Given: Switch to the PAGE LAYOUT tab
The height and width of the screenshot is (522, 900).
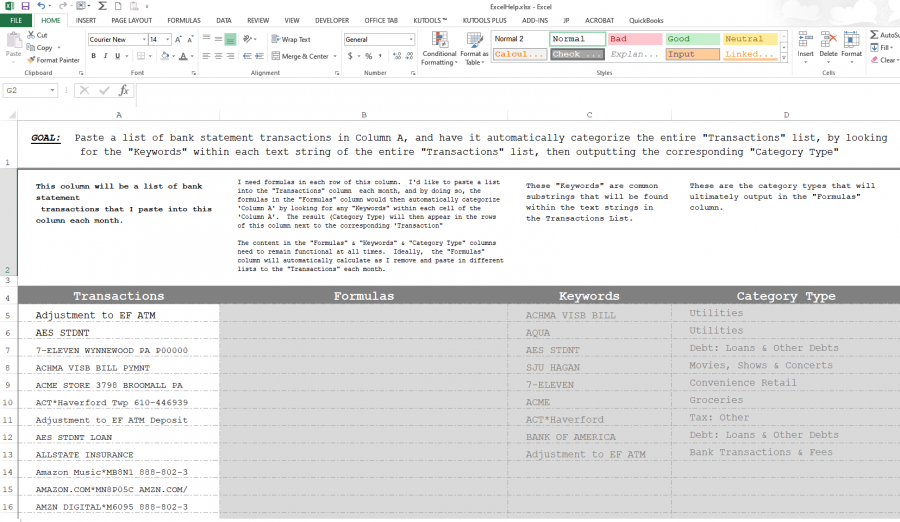Looking at the screenshot, I should 131,20.
